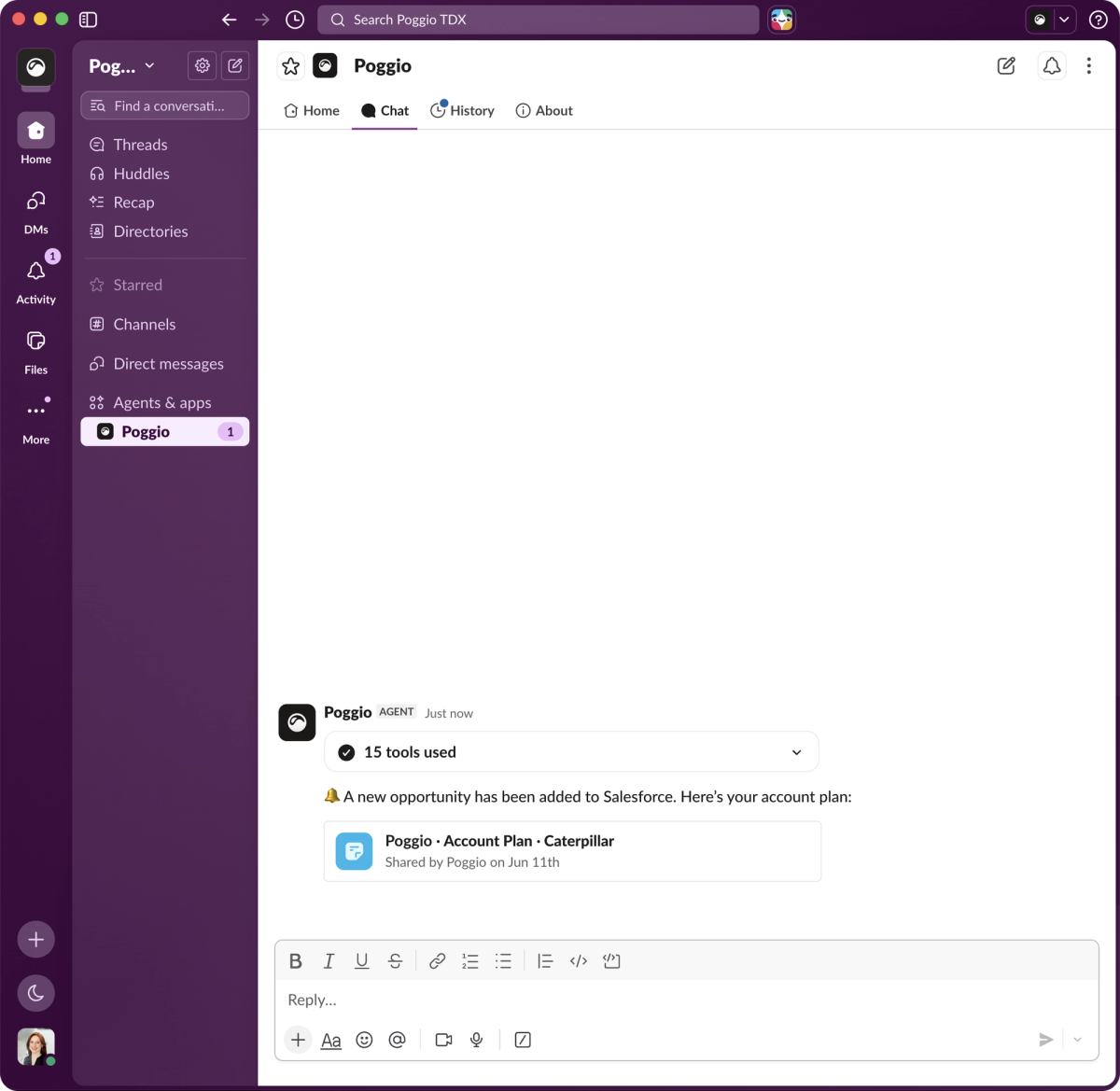Open attachments with composer plus button
The image size is (1120, 1091).
298,1040
